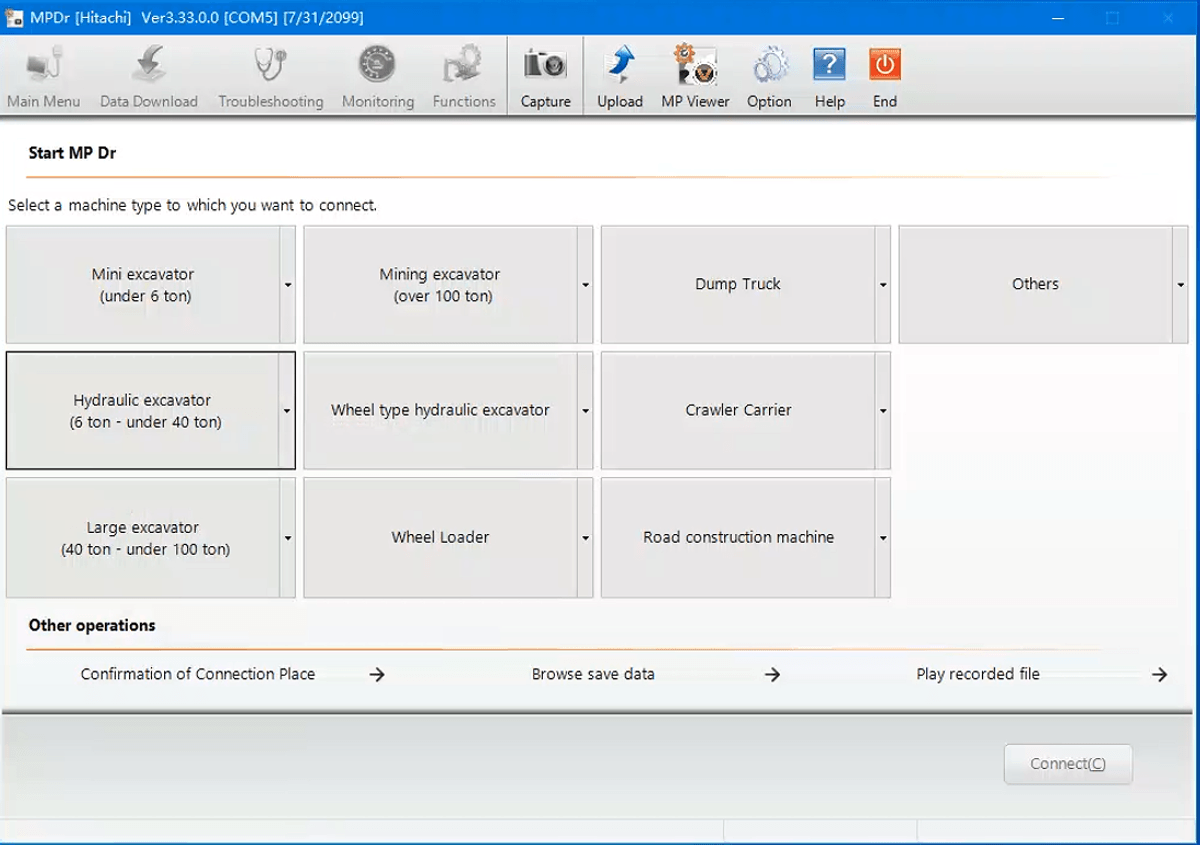Expand the Dump Truck dropdown arrow
1200x845 pixels.
(x=883, y=285)
